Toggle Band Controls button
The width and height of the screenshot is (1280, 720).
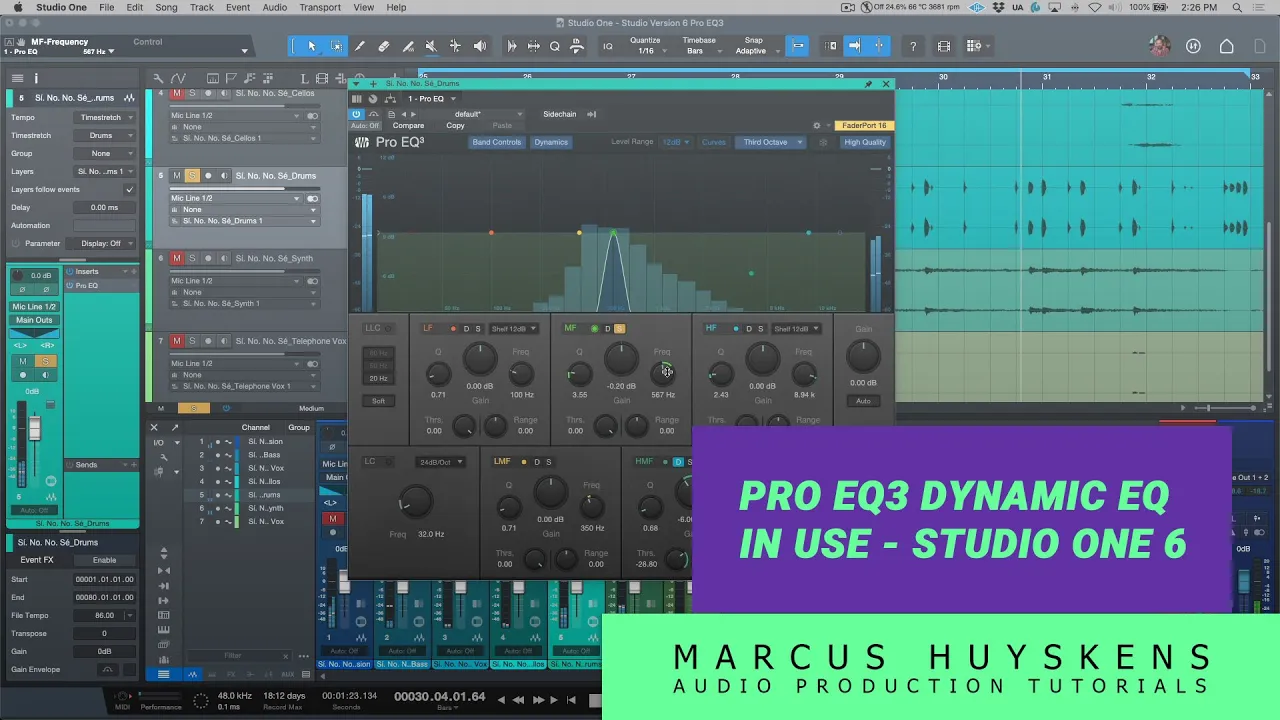[497, 142]
